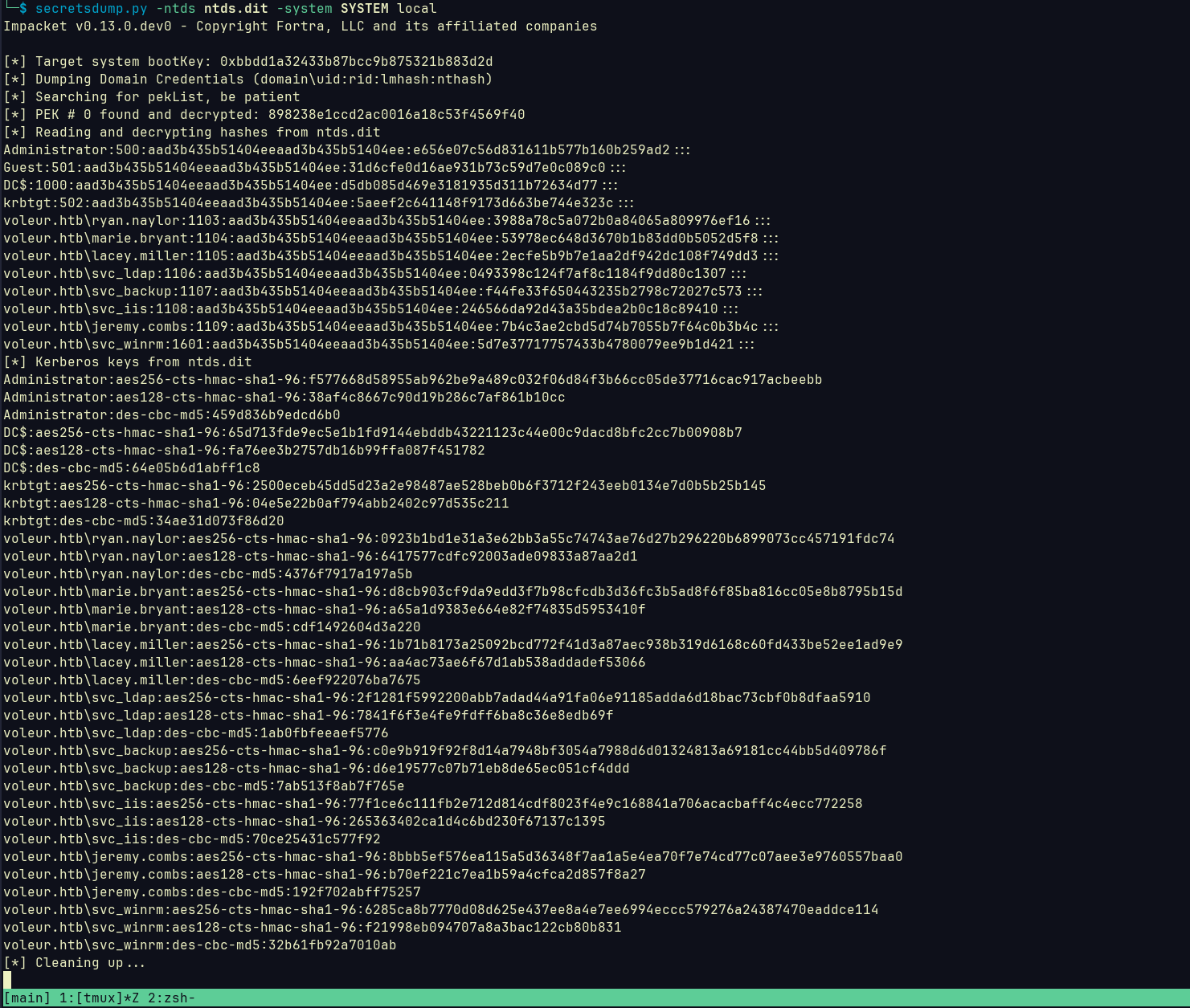The height and width of the screenshot is (1008, 1190).
Task: Click the jeremy.combs aes128 key line
Action: pyautogui.click(x=325, y=875)
